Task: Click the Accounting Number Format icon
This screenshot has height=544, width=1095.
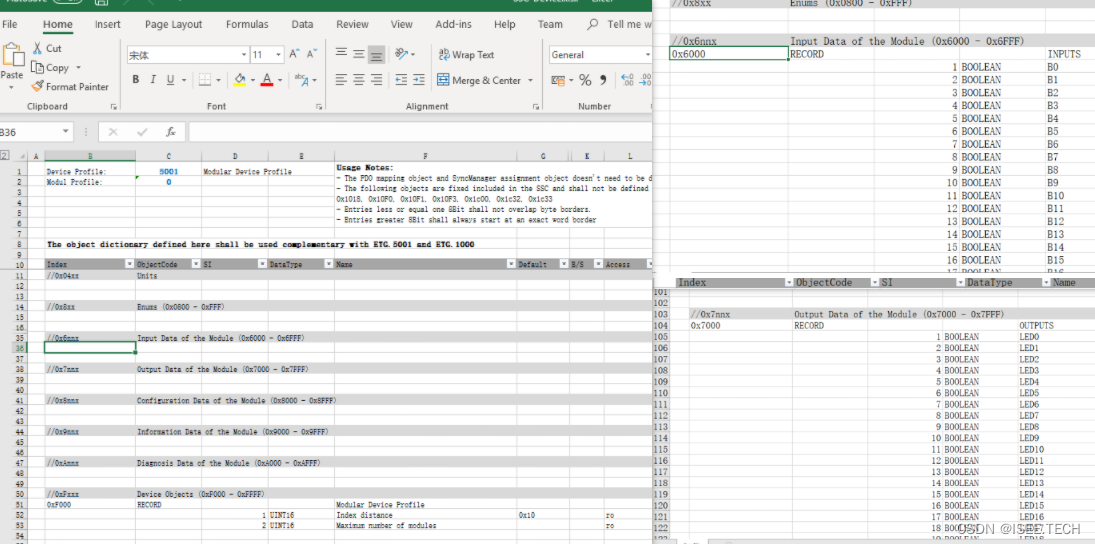Action: (557, 80)
